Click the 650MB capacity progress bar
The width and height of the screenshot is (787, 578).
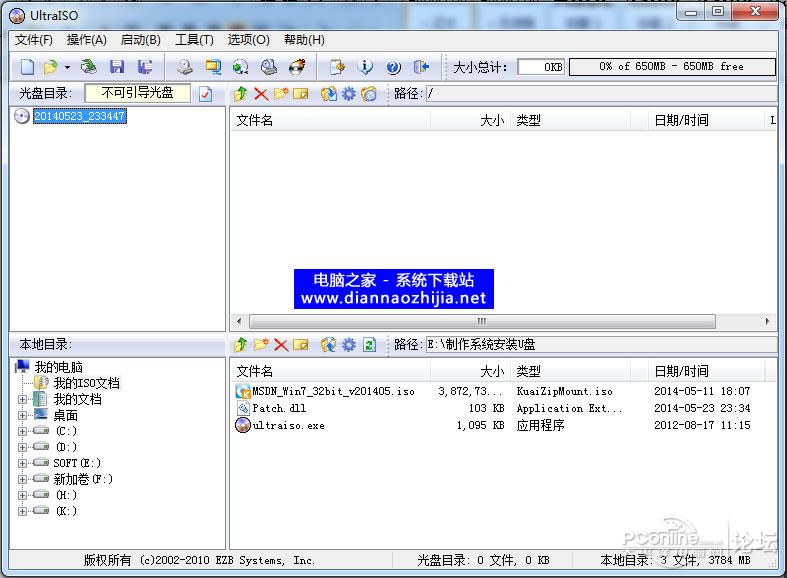coord(672,67)
